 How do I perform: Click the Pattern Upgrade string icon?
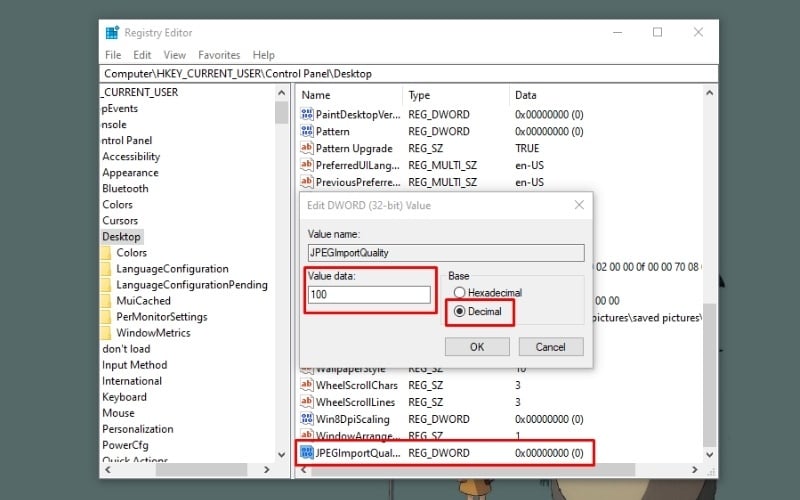[307, 148]
